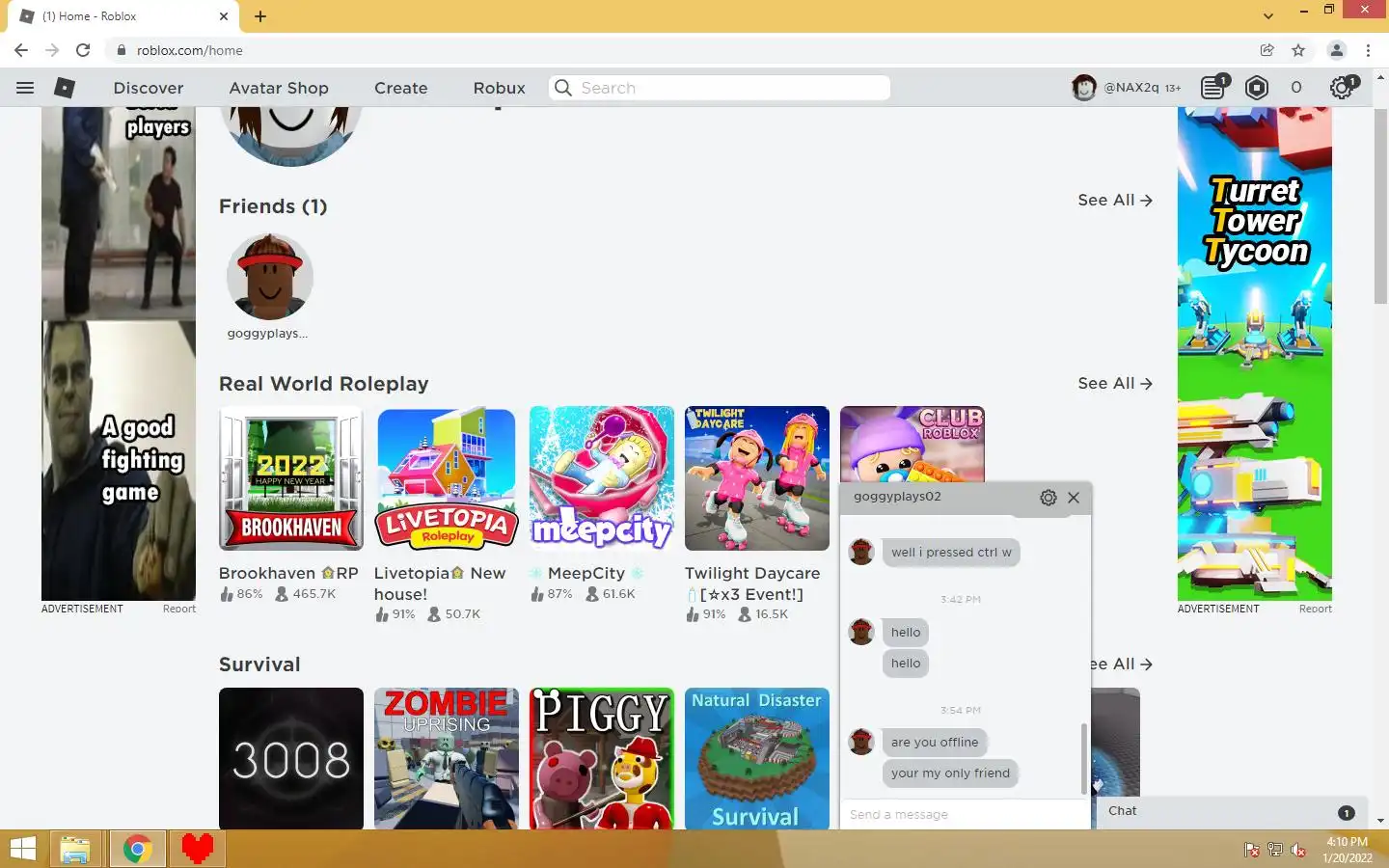Click the roblox.com/home address bar
Viewport: 1389px width, 868px height.
coord(675,50)
